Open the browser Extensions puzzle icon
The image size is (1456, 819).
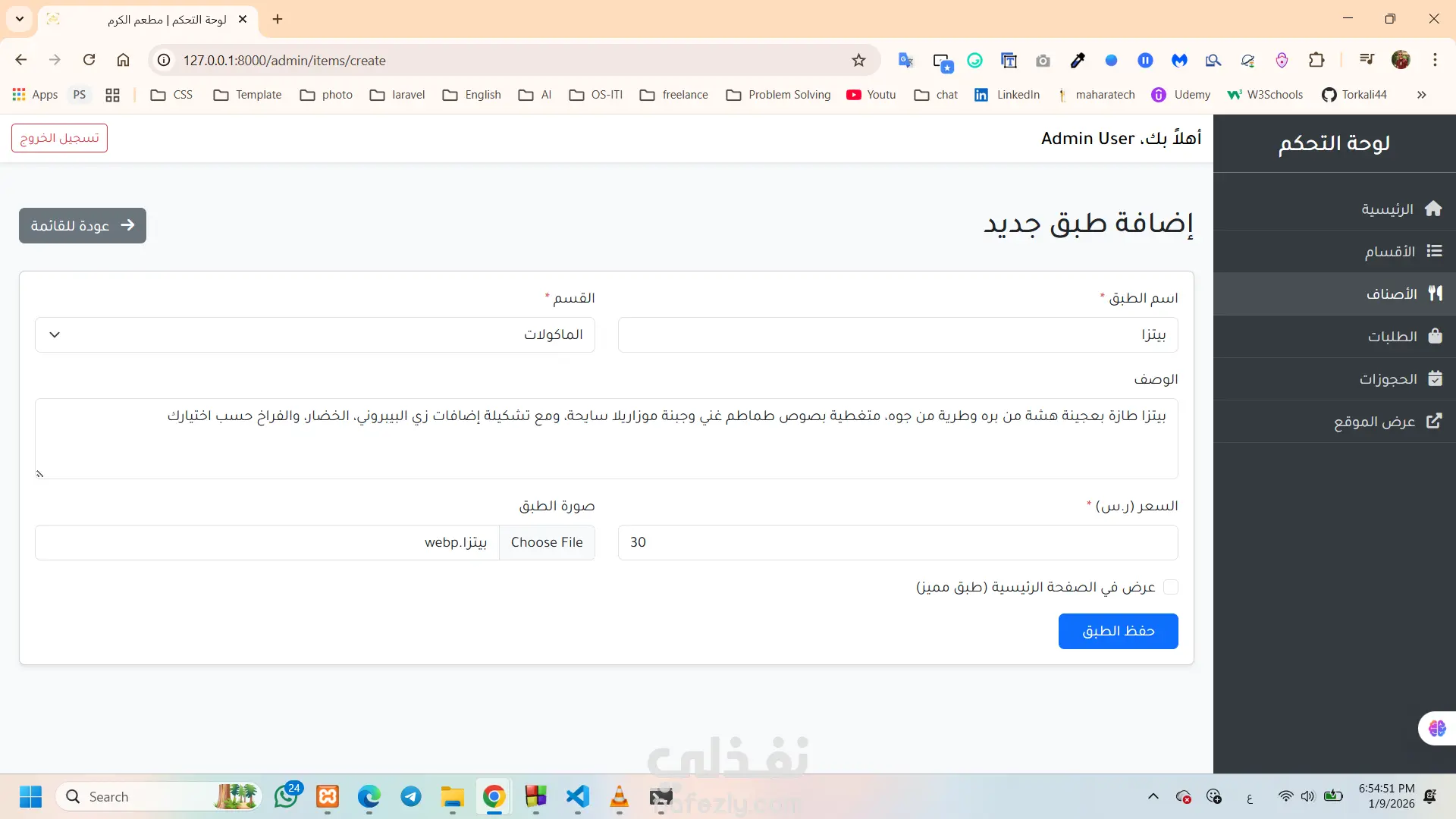click(1316, 61)
